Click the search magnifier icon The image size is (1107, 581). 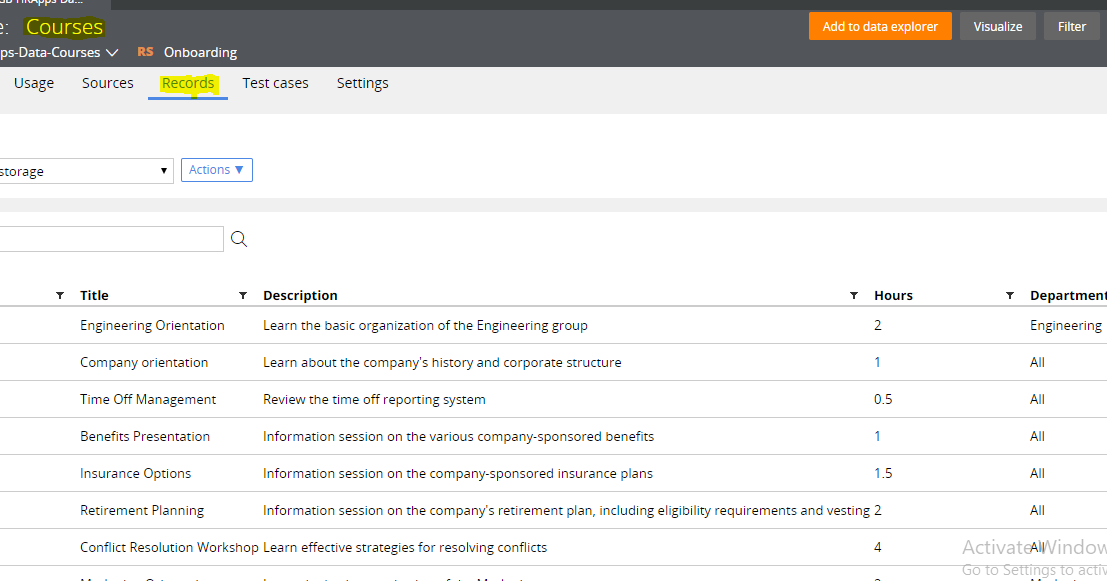238,239
